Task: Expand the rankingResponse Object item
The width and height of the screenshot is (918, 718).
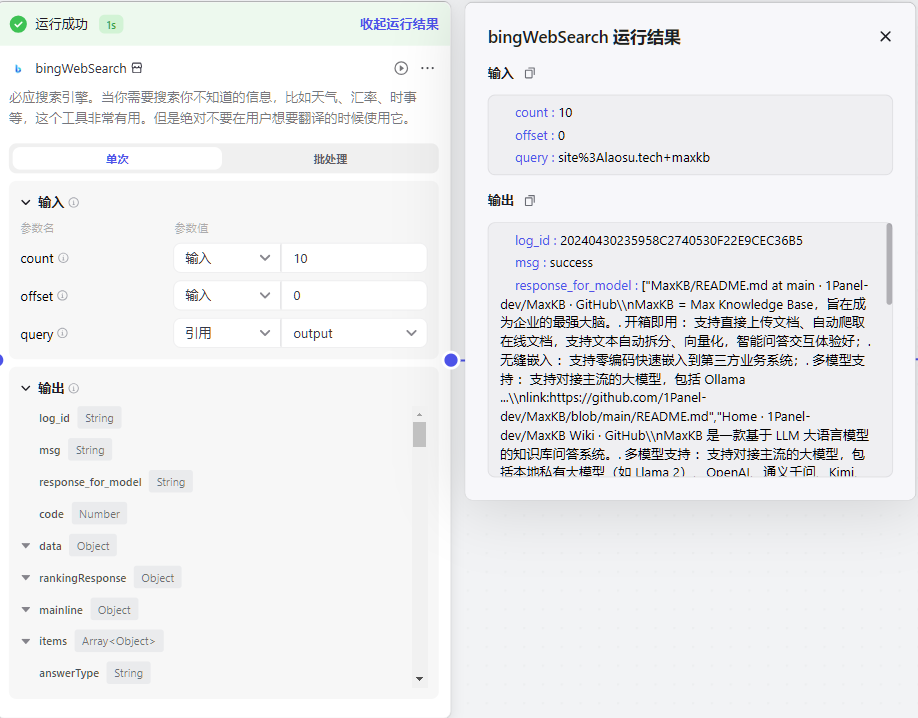Action: [26, 577]
